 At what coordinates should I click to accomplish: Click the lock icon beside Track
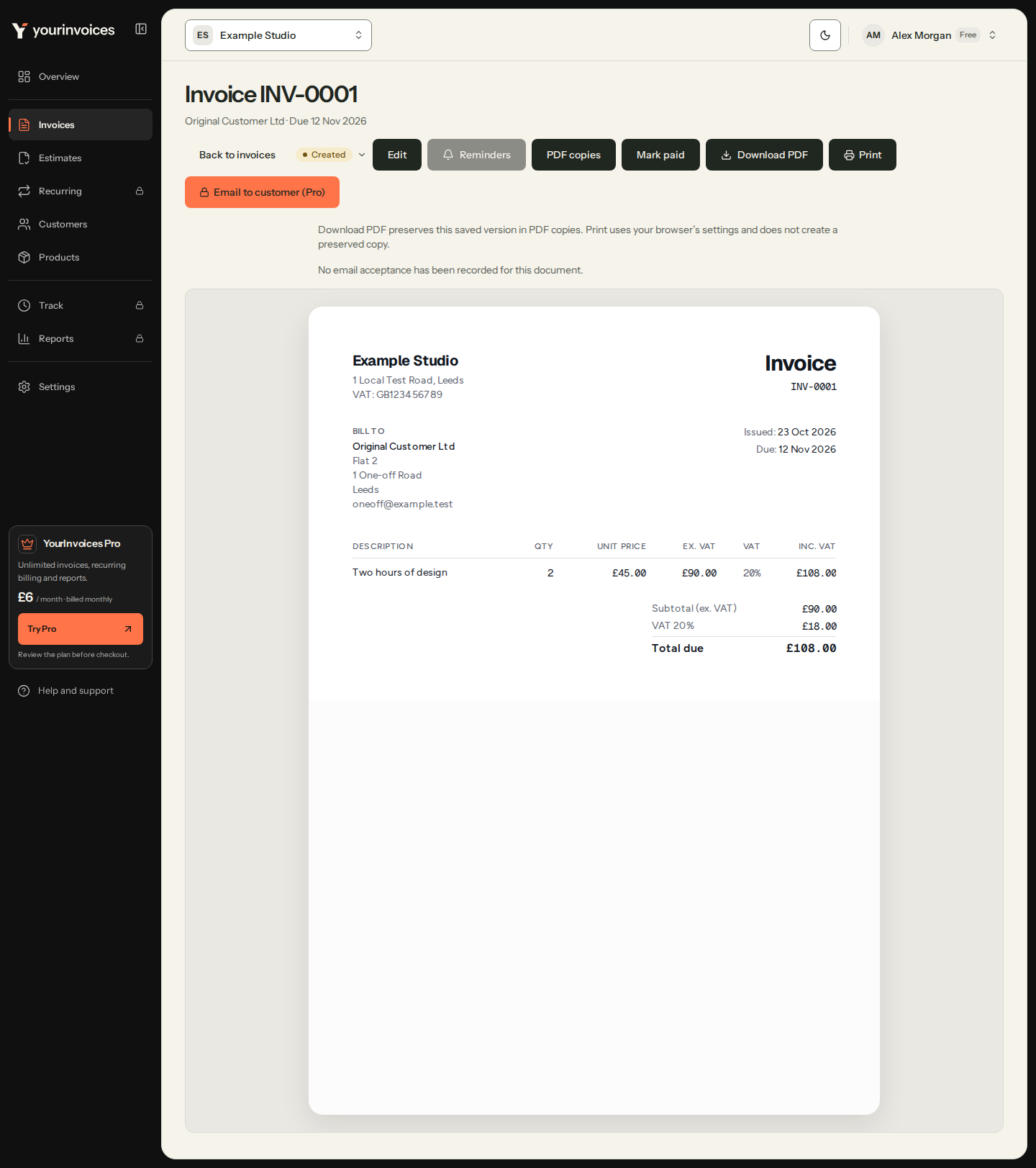(x=140, y=306)
